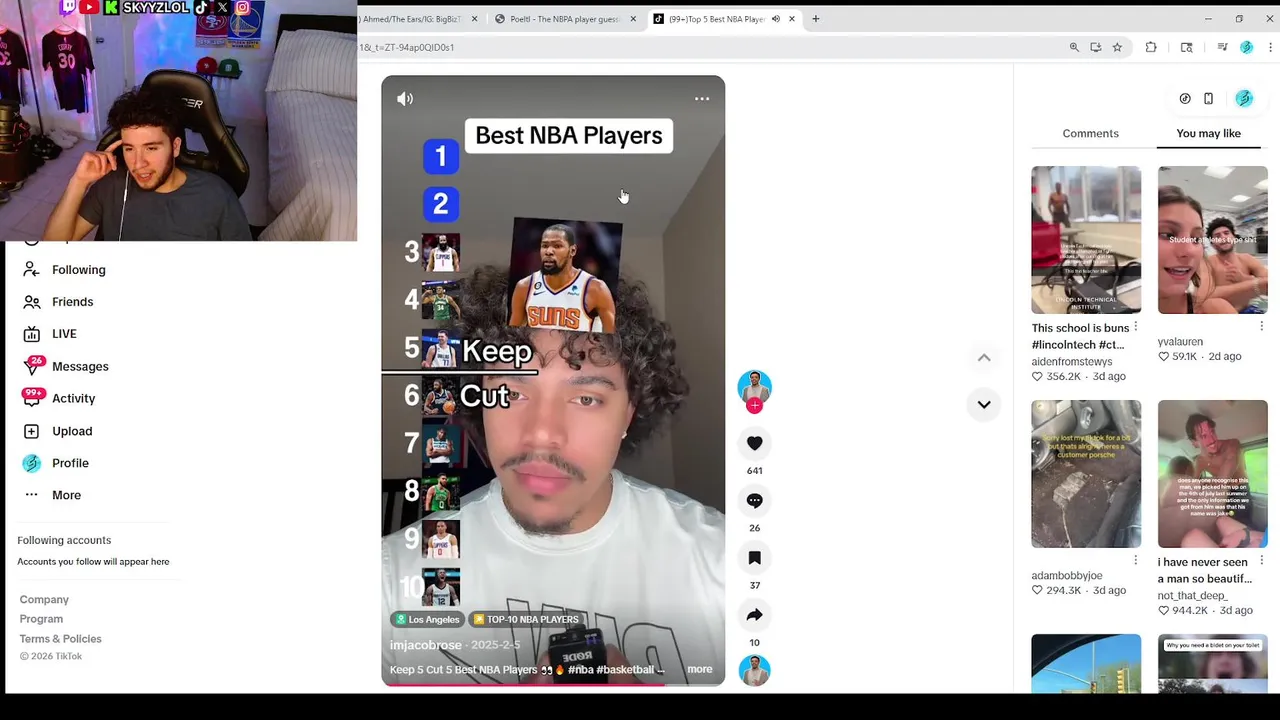Open Friends in the sidebar
Viewport: 1280px width, 720px height.
(72, 302)
